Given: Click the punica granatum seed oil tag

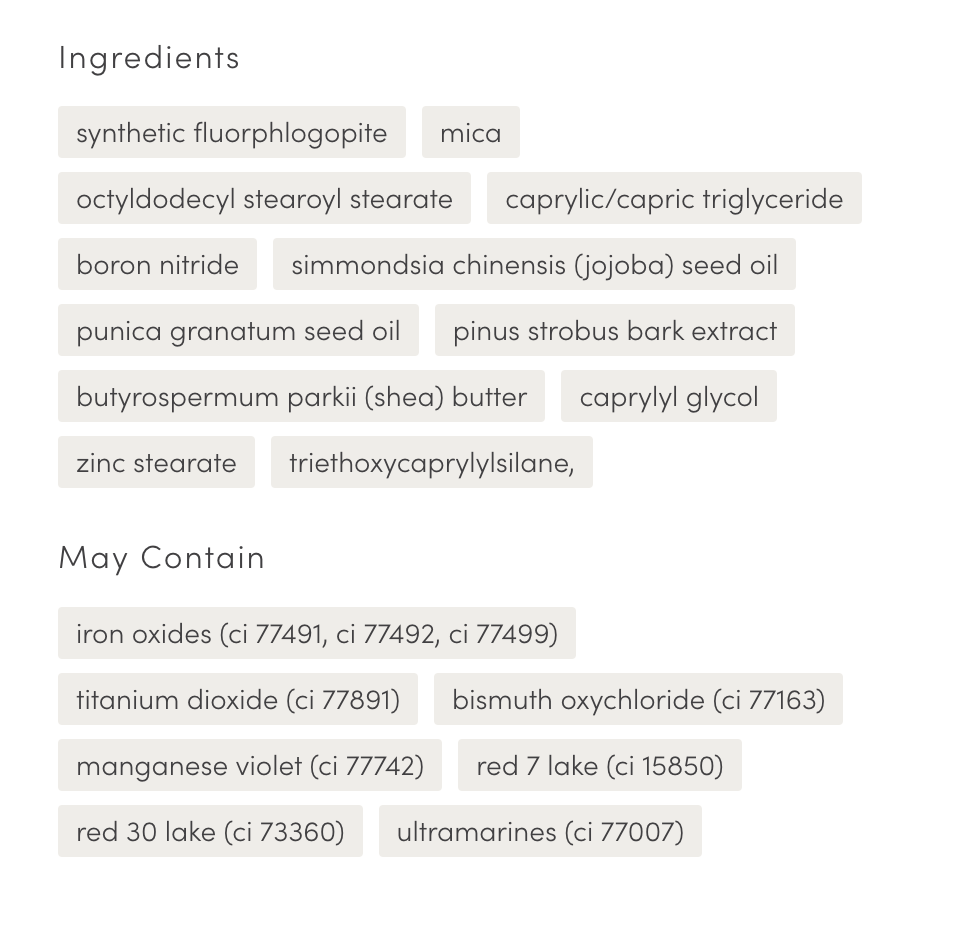Looking at the screenshot, I should [238, 330].
